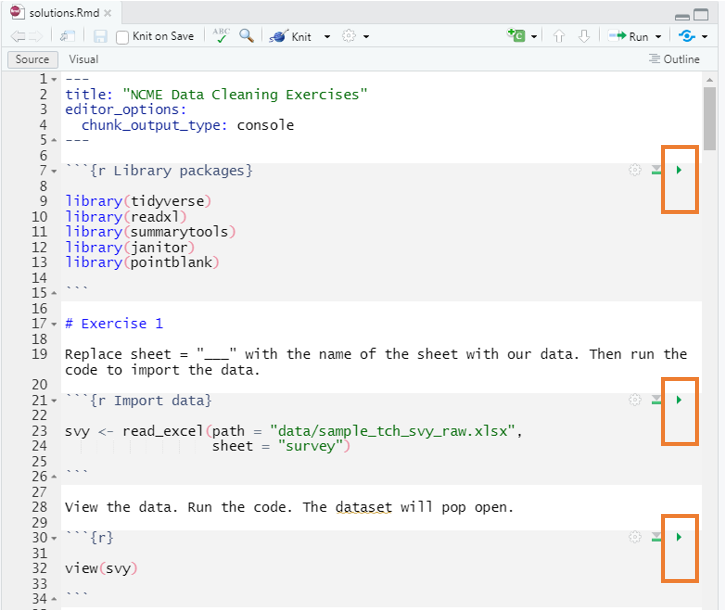The width and height of the screenshot is (725, 610).
Task: Open the Knit options dropdown arrow
Action: tap(324, 37)
